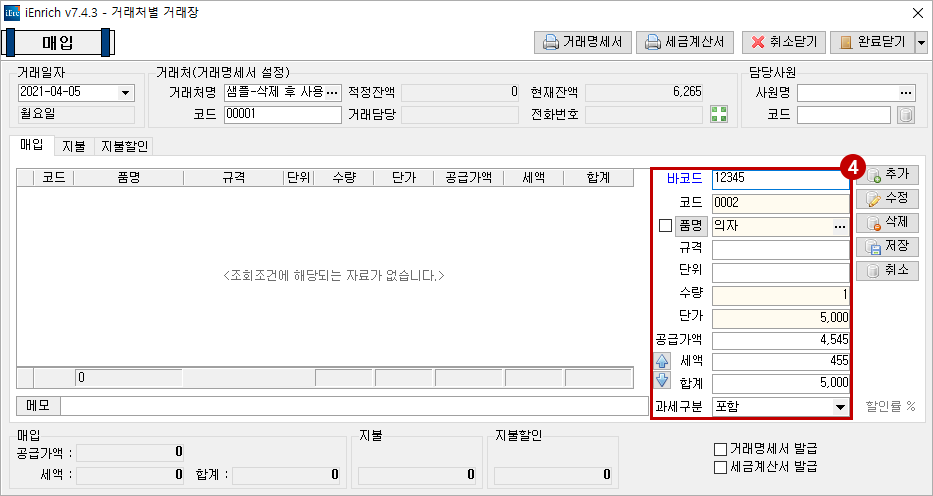
Task: Enable 거래명세서 발급 checkbox
Action: (x=721, y=448)
